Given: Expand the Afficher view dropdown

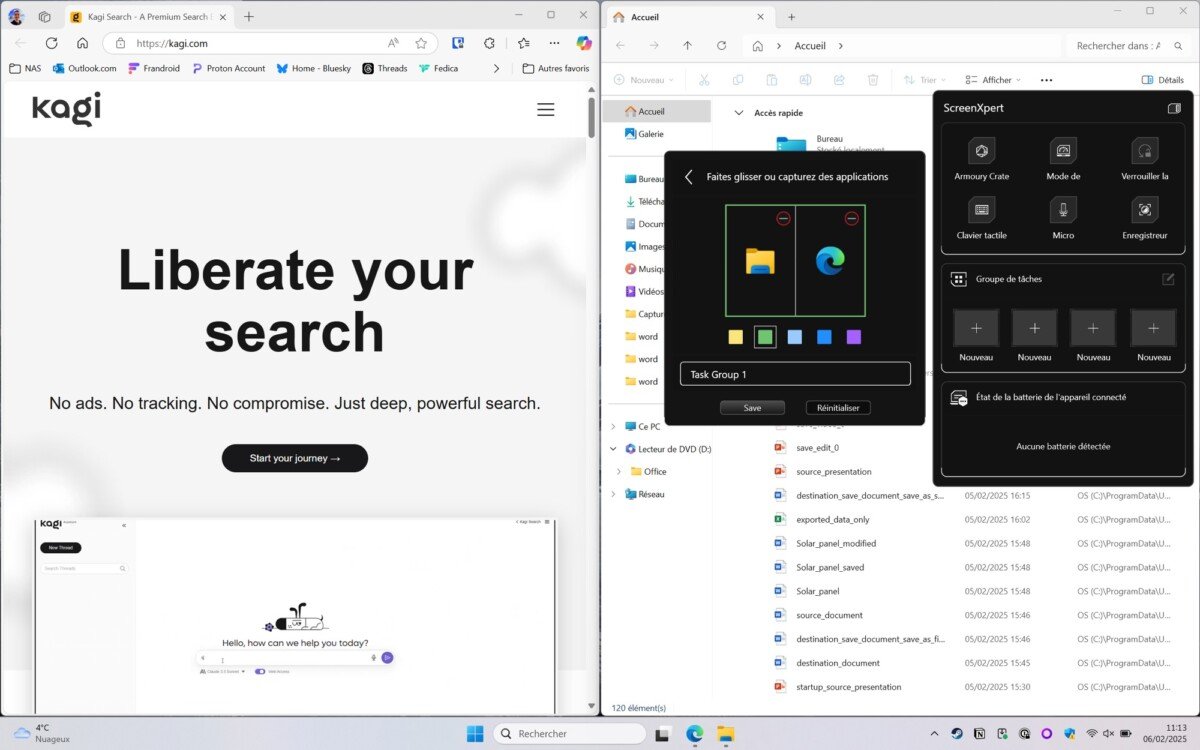Looking at the screenshot, I should coord(993,80).
